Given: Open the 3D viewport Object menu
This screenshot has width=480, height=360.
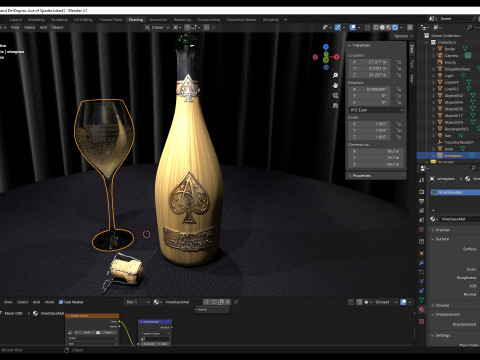Looking at the screenshot, I should [x=57, y=27].
